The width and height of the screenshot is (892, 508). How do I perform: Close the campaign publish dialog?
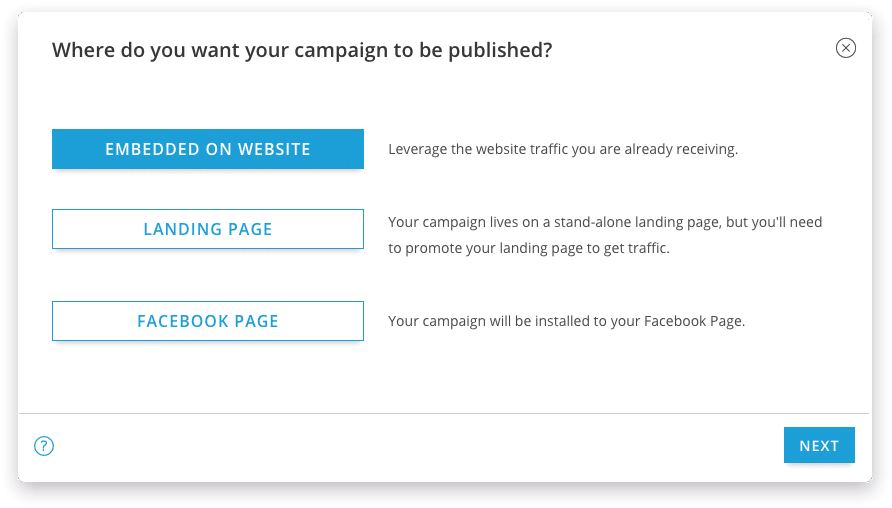[x=846, y=48]
